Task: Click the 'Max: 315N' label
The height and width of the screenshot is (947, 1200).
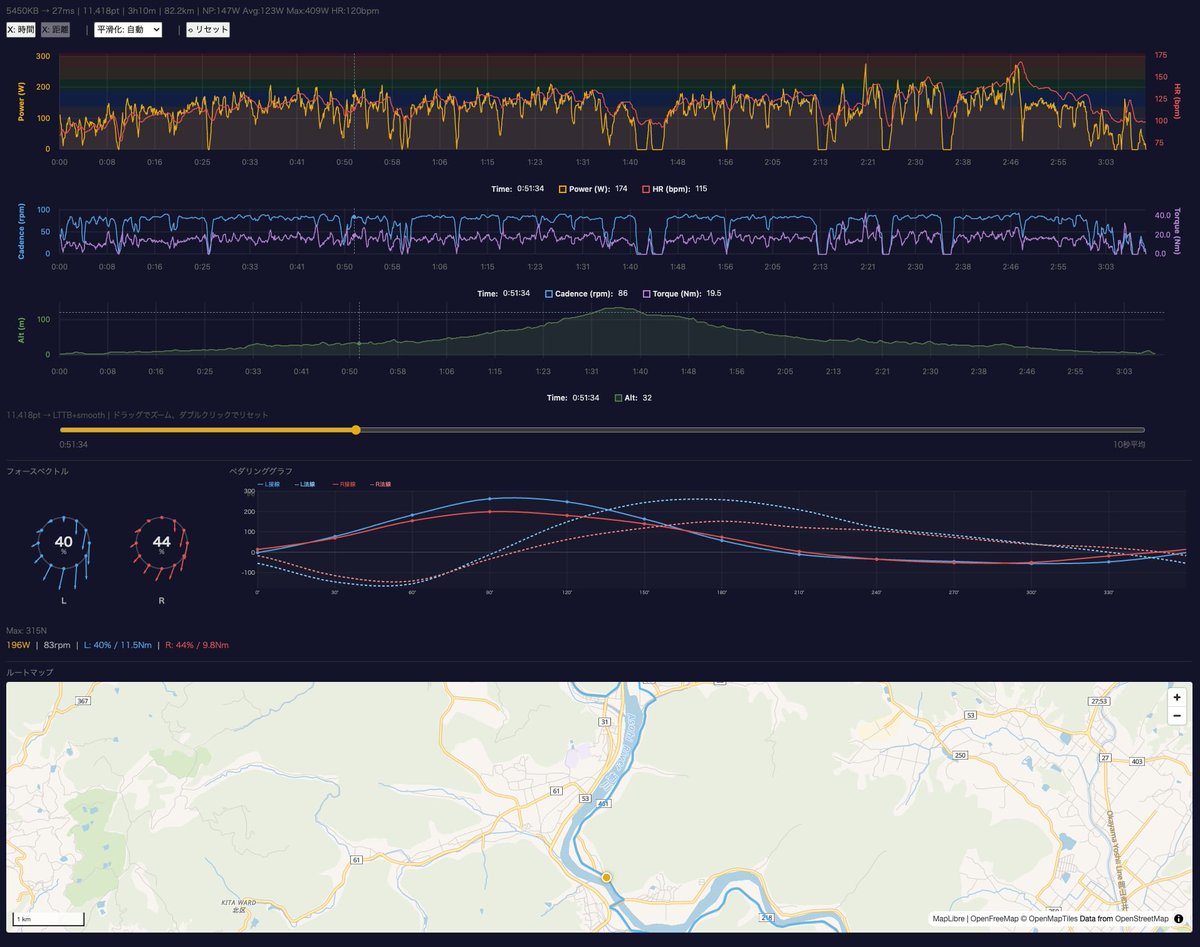Action: (x=25, y=631)
